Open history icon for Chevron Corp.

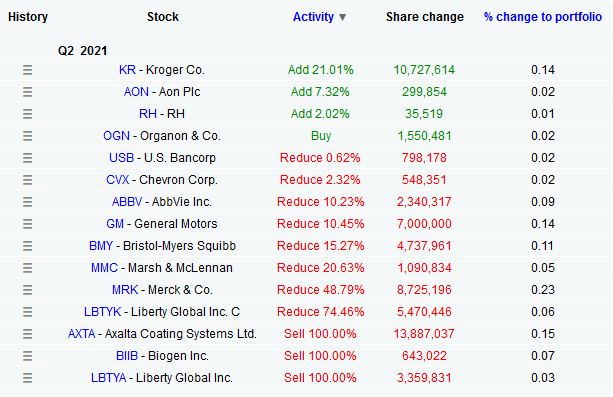(x=27, y=180)
